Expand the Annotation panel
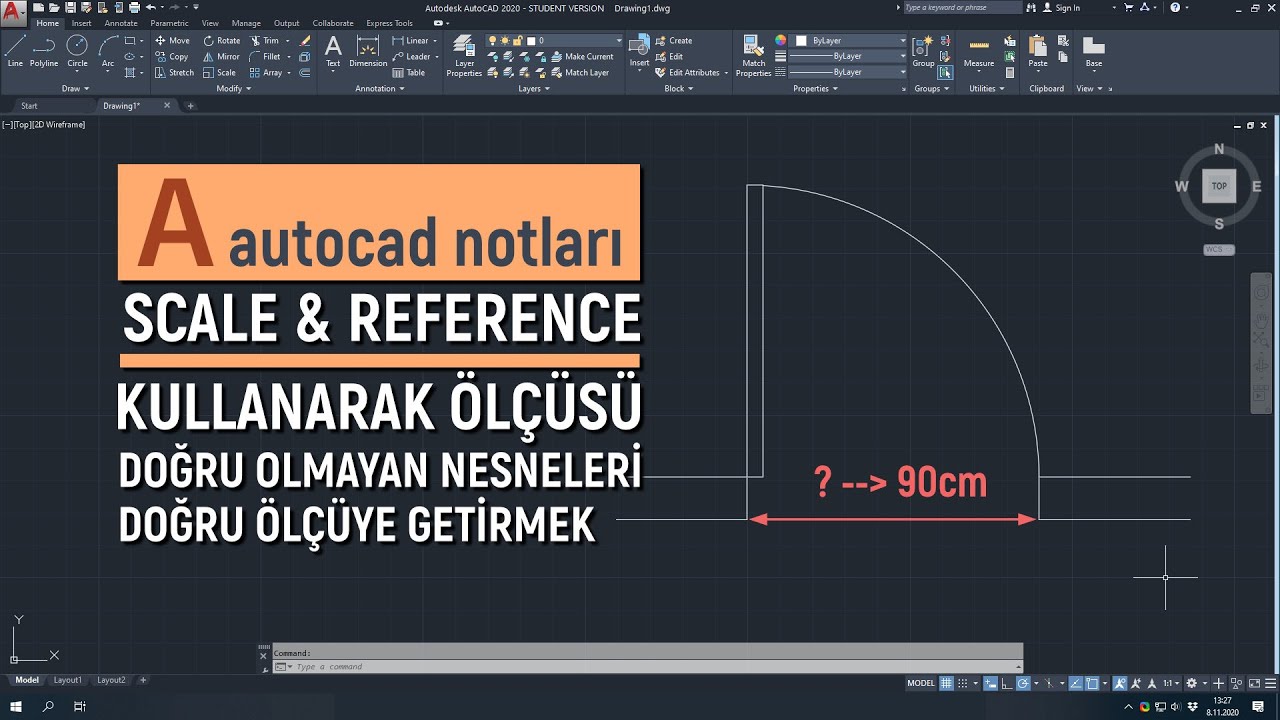 point(380,88)
